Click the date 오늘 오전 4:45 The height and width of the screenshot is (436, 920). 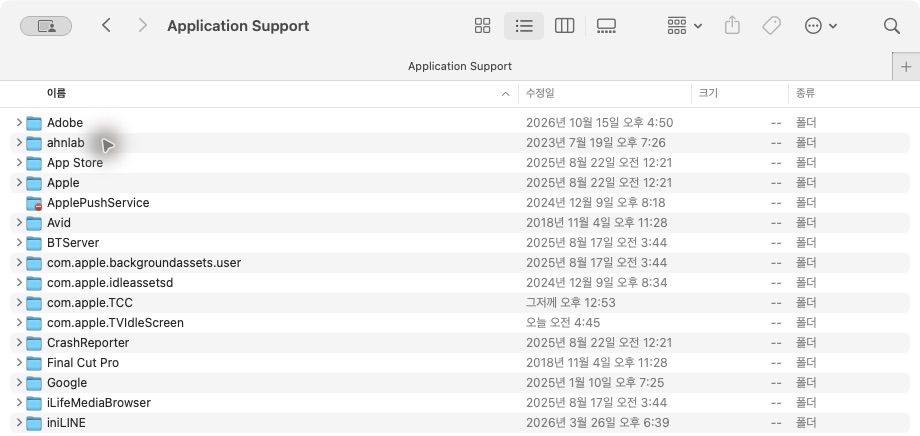[563, 323]
